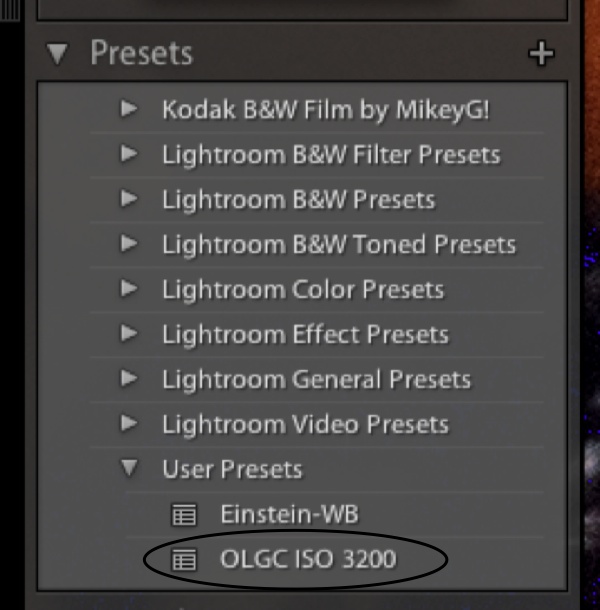
Task: Click the plus icon to create preset
Action: tap(541, 54)
